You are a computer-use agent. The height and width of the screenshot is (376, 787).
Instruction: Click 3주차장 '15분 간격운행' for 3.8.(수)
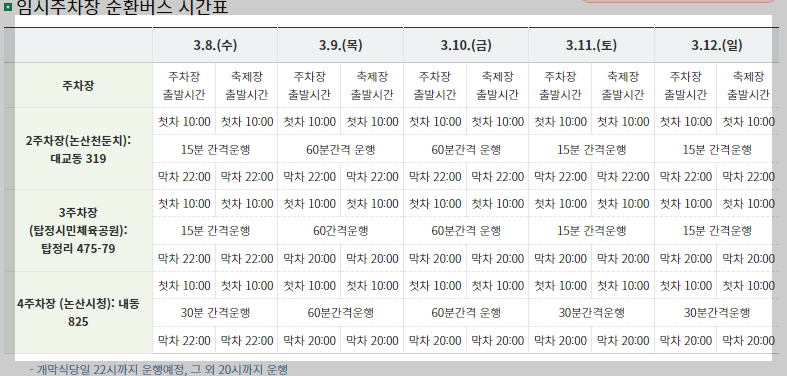point(215,231)
